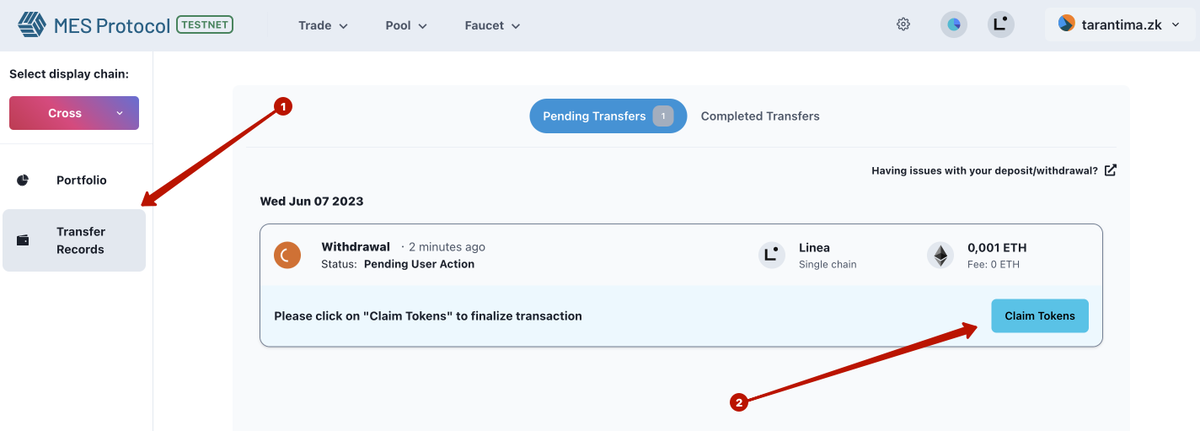The width and height of the screenshot is (1200, 431).
Task: Select Portfolio in the sidebar
Action: 81,181
